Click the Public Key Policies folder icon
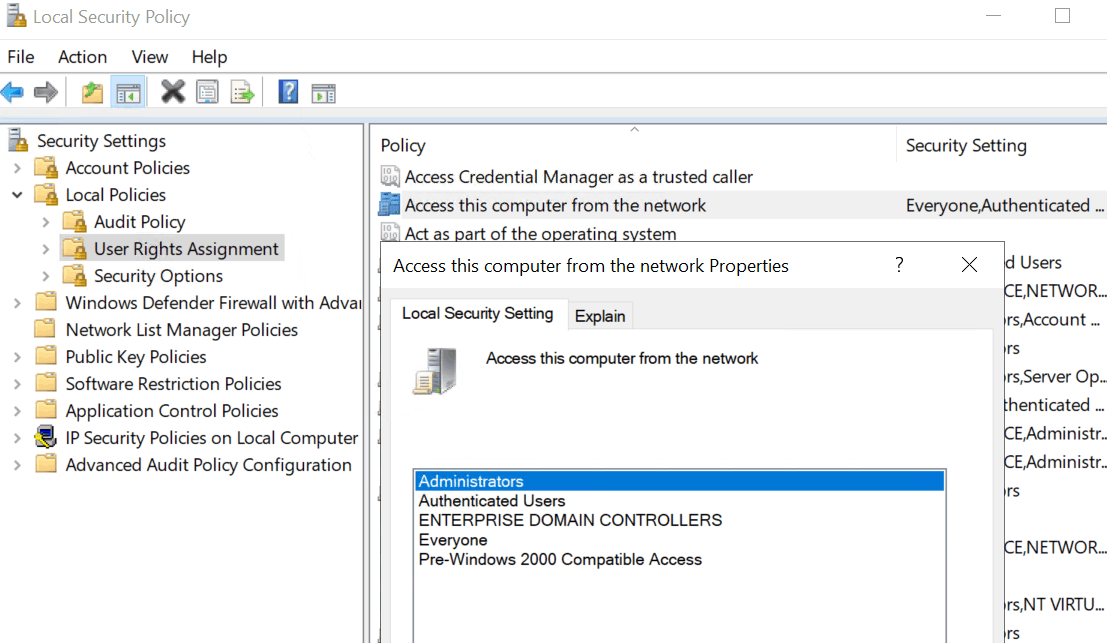 pyautogui.click(x=46, y=356)
